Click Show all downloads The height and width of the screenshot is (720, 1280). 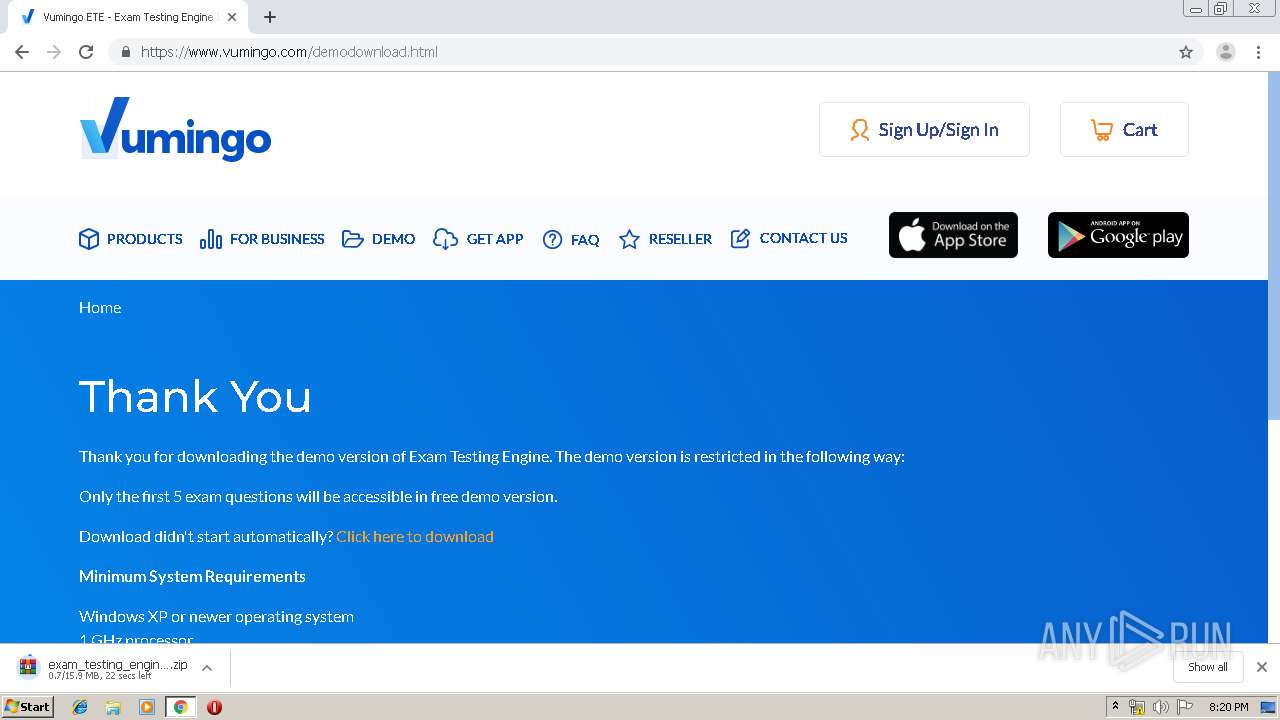(x=1208, y=667)
